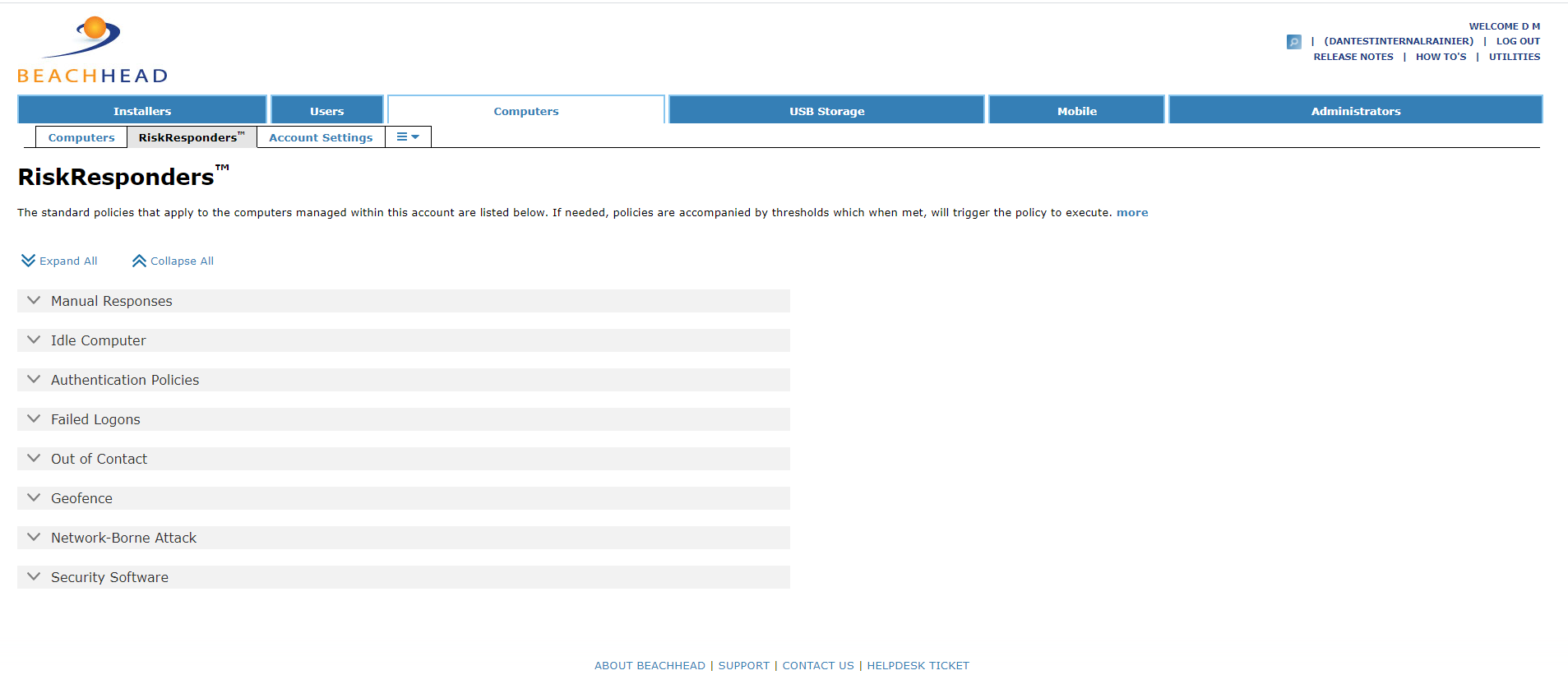Click the Collapse All double-chevron icon
This screenshot has height=675, width=1568.
[139, 261]
